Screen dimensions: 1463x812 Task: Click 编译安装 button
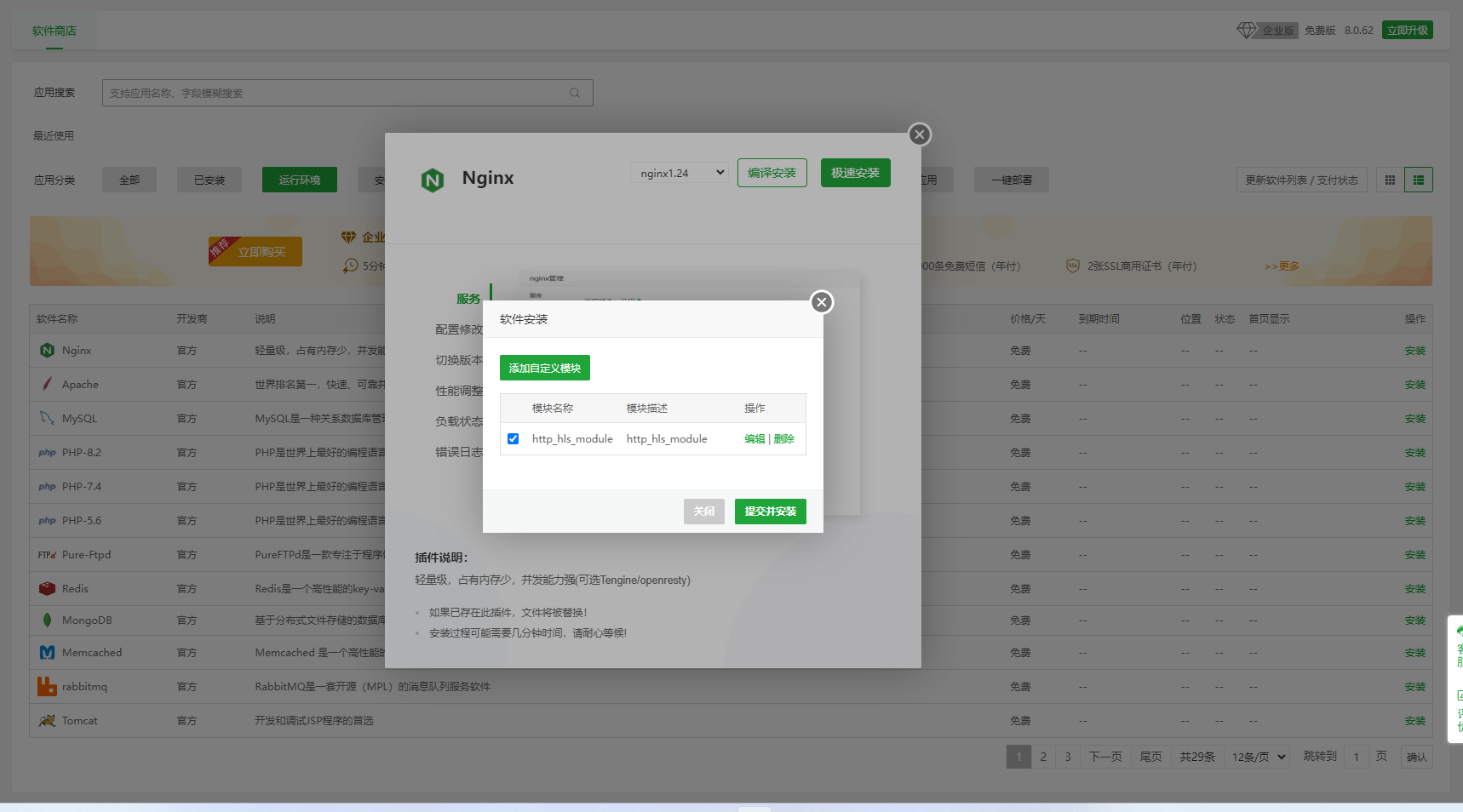click(772, 173)
